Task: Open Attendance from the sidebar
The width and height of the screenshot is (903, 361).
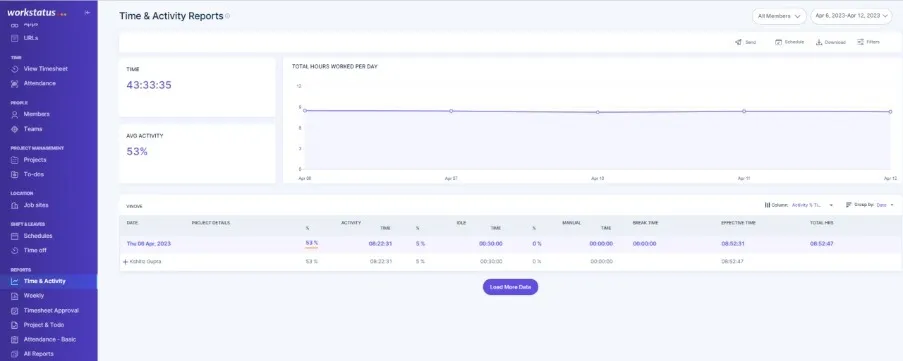Action: [40, 83]
